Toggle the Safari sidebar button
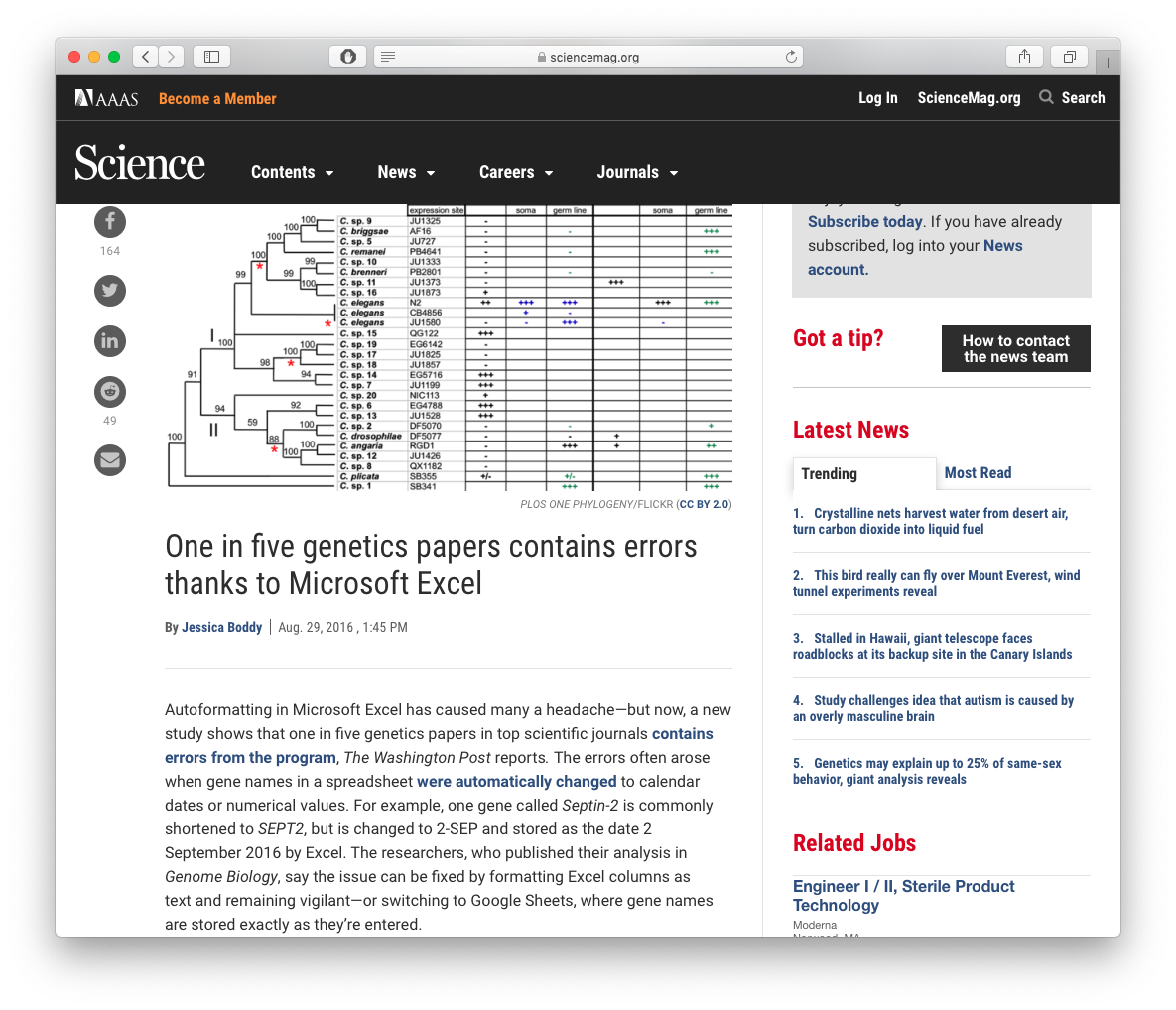This screenshot has height=1010, width=1176. tap(211, 57)
